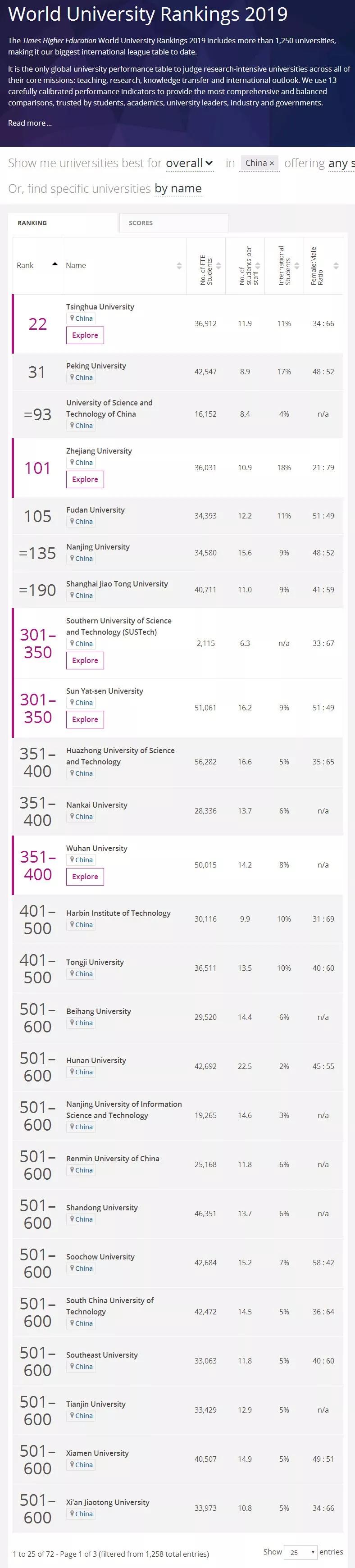This screenshot has width=355, height=1568.
Task: Click the 'by name' search field
Action: [178, 189]
